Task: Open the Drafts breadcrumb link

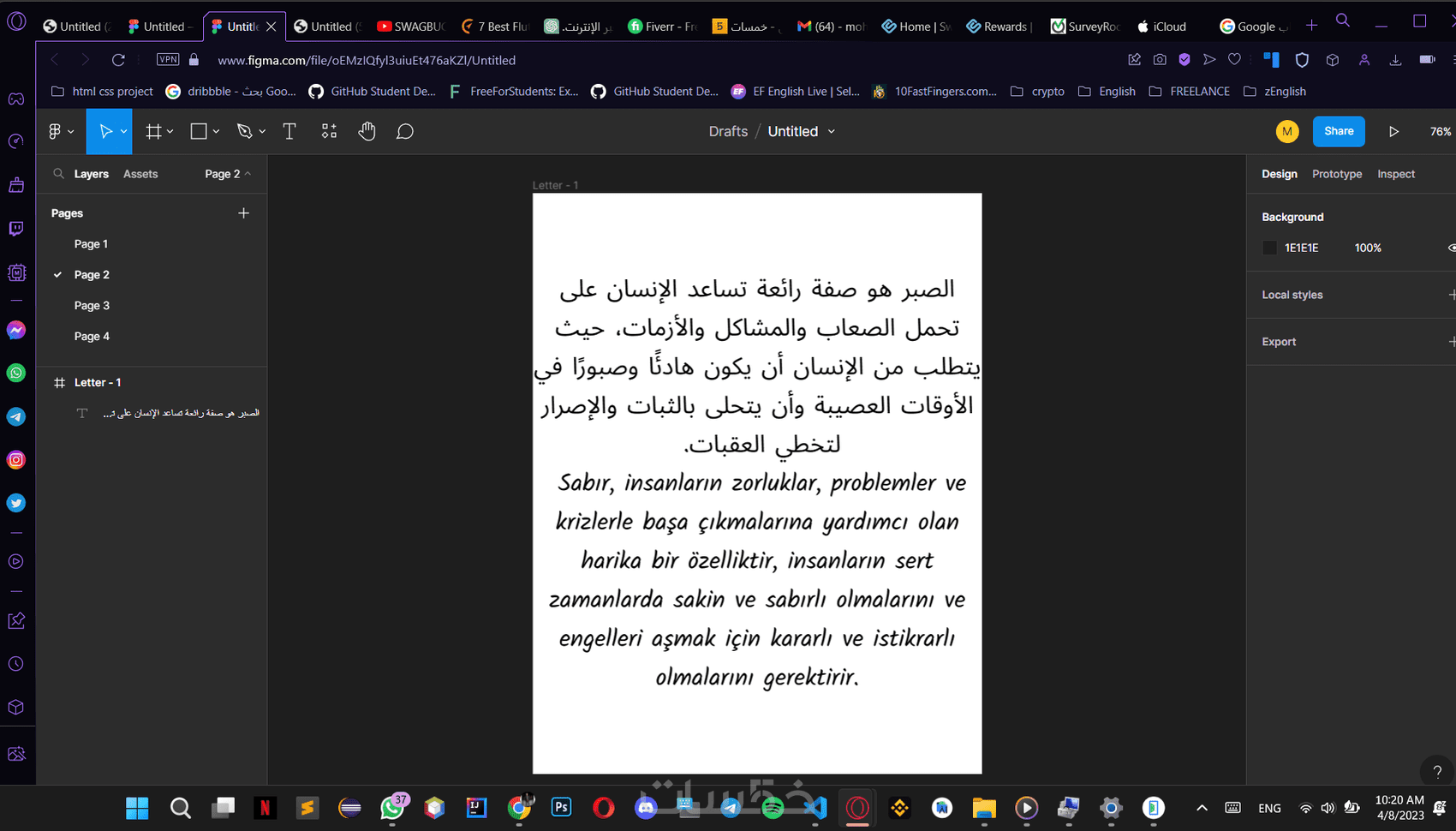Action: tap(727, 131)
